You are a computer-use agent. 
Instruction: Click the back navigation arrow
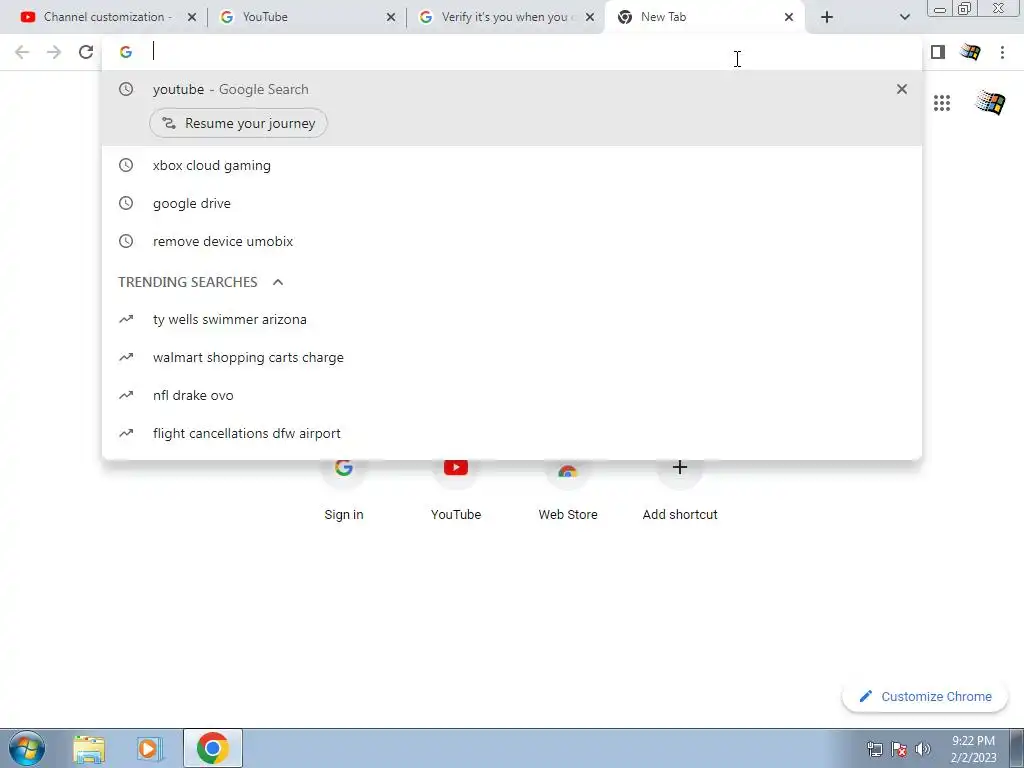coord(22,52)
